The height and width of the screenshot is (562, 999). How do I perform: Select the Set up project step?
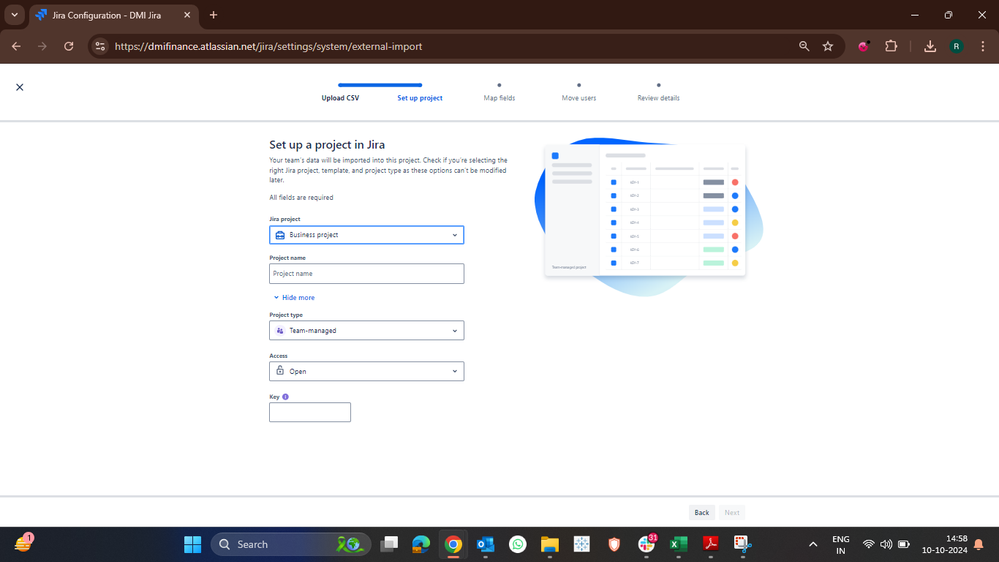coord(420,98)
